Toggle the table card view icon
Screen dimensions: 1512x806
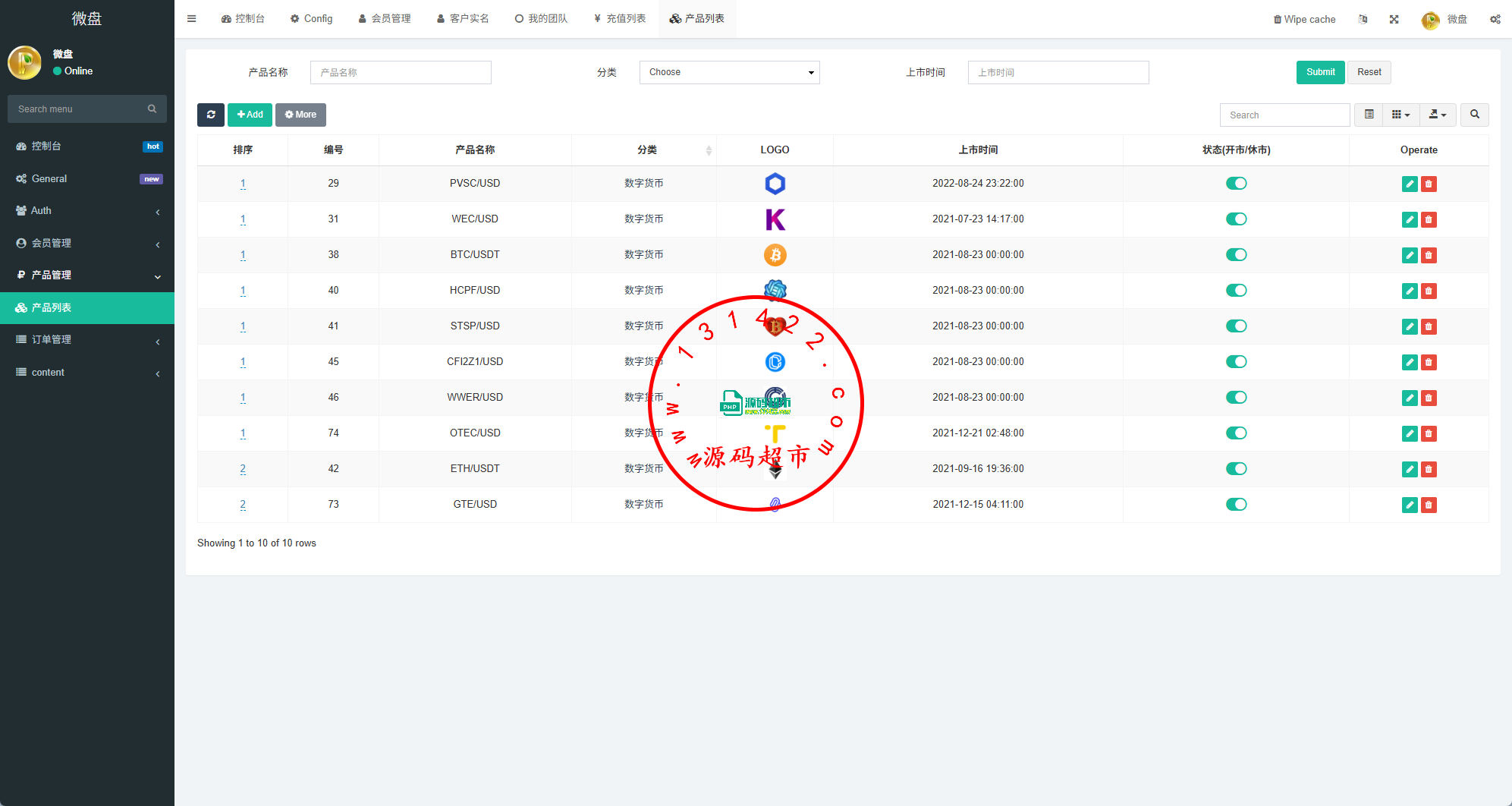tap(1369, 115)
